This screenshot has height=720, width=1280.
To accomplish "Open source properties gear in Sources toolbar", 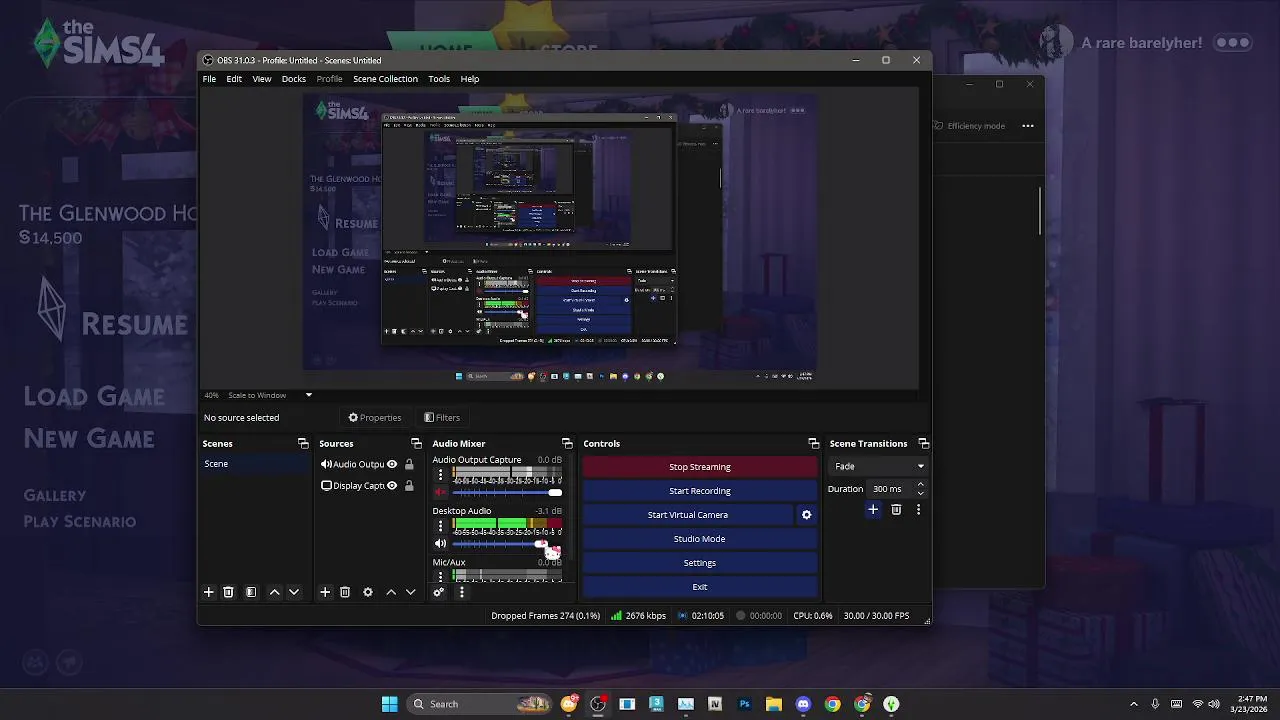I will (x=368, y=592).
